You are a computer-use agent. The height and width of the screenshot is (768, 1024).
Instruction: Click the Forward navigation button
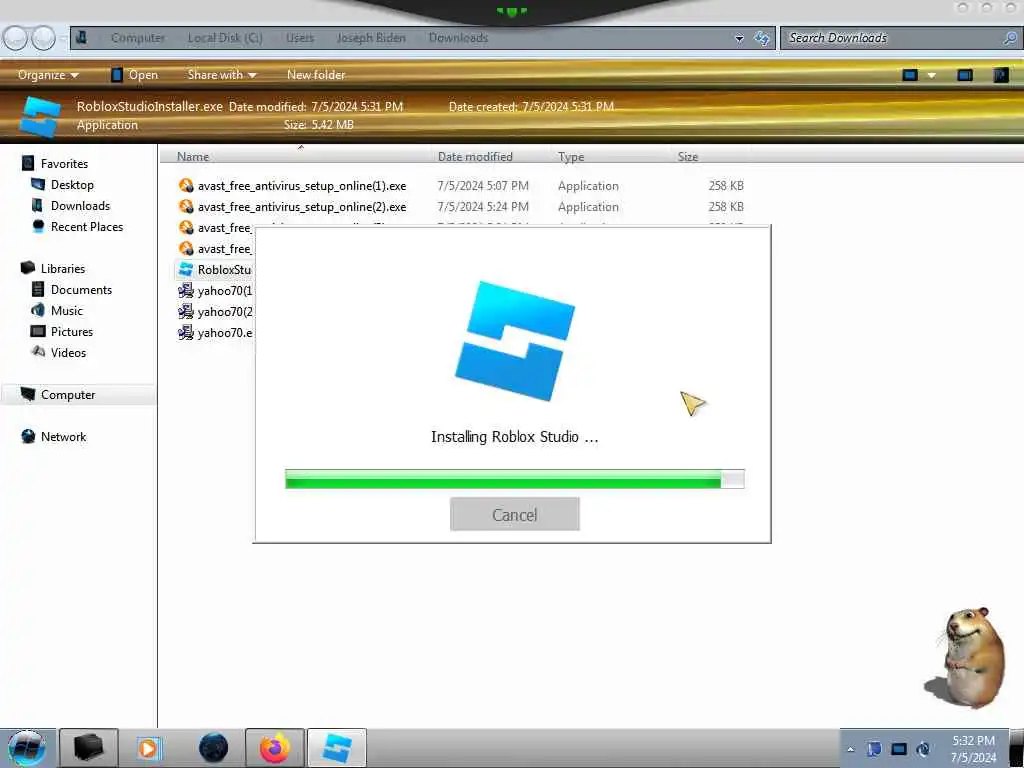click(x=43, y=38)
